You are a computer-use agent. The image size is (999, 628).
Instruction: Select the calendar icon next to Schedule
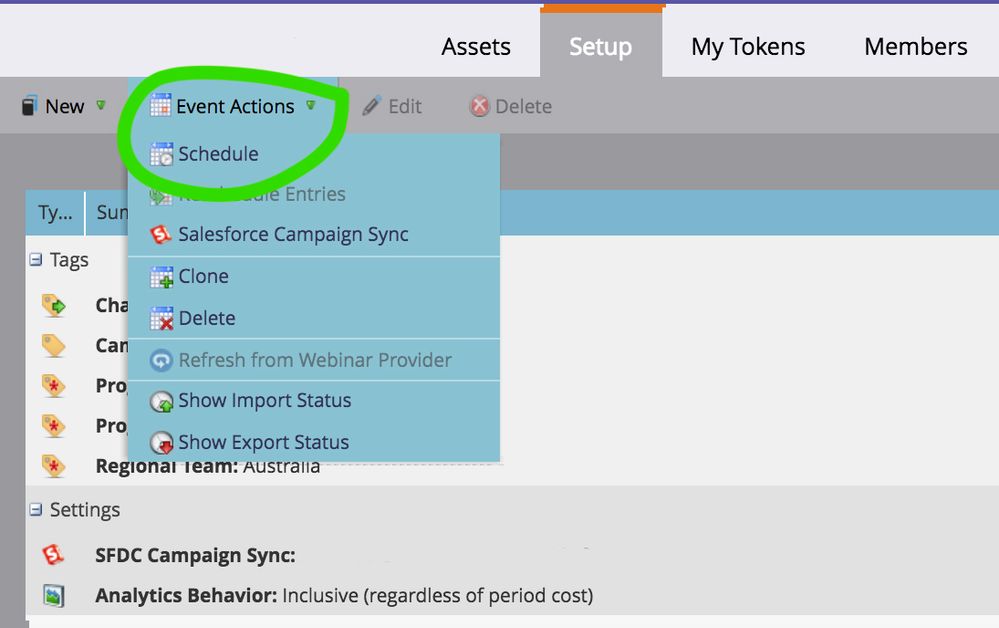pyautogui.click(x=160, y=153)
